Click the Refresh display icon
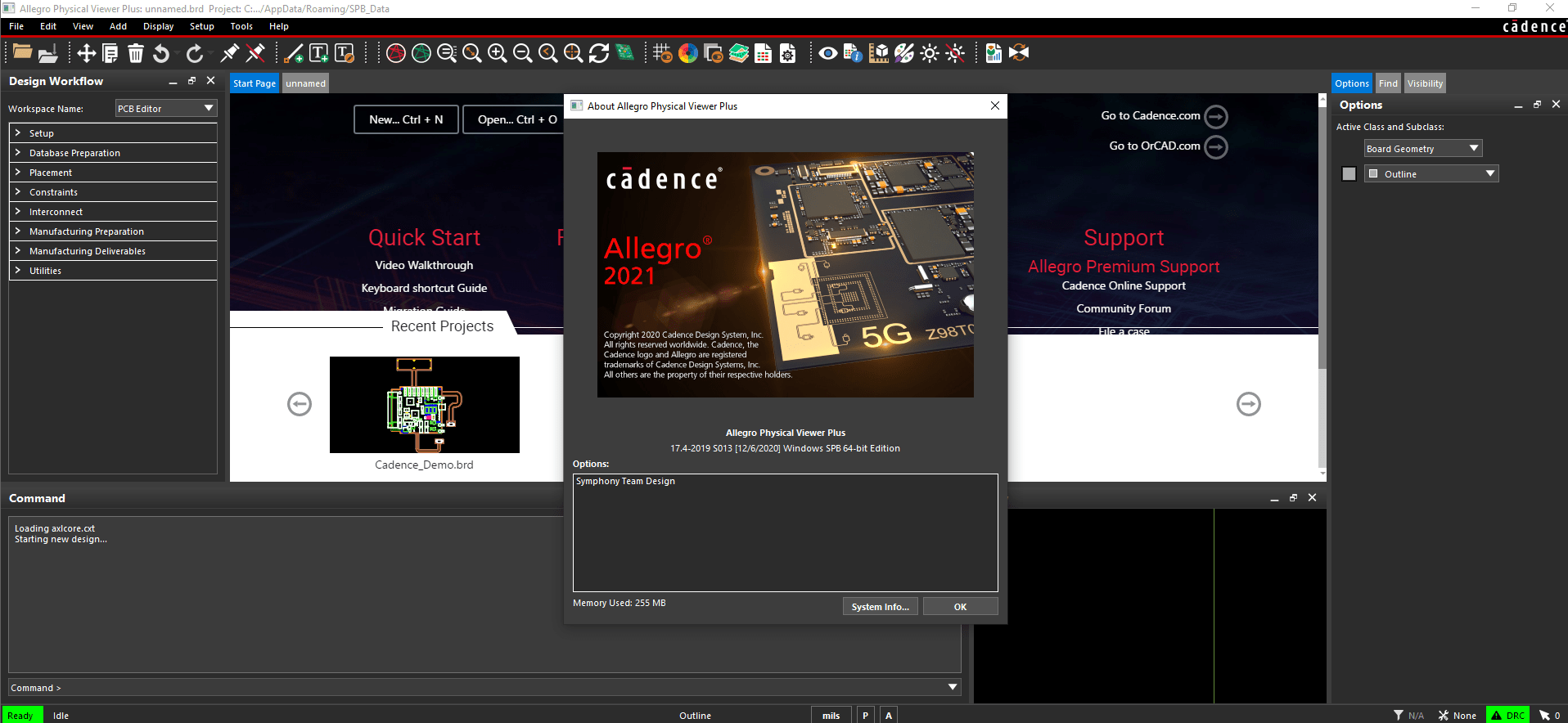 point(599,53)
